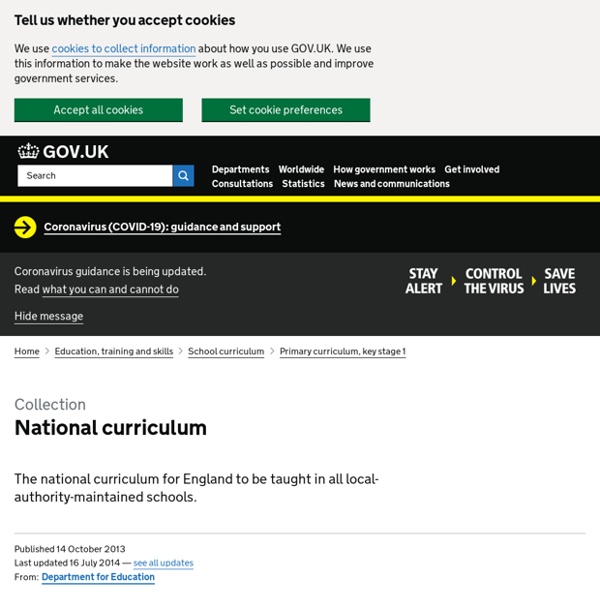This screenshot has width=600, height=600.
Task: Follow the School curriculum breadcrumb
Action: pyautogui.click(x=226, y=351)
